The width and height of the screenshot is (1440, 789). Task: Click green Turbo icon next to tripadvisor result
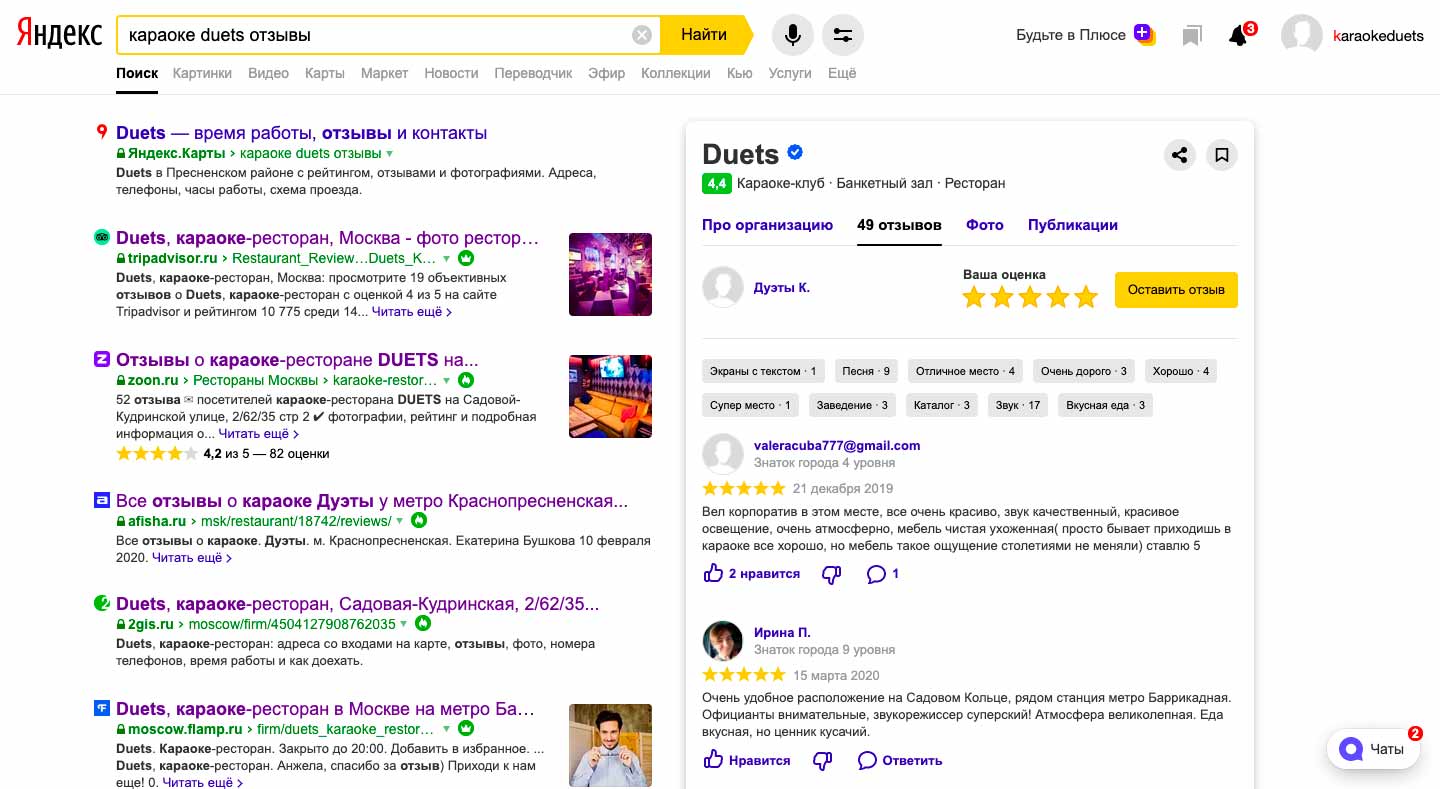(466, 258)
